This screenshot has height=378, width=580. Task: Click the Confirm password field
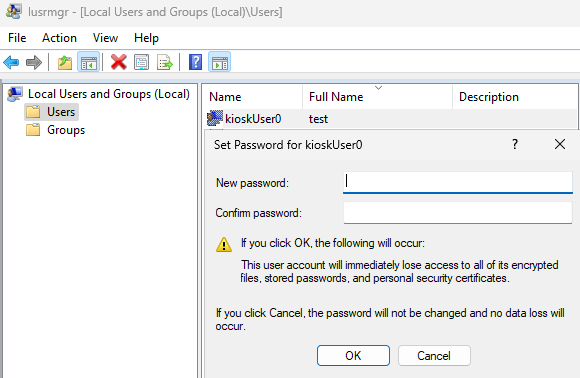tap(458, 213)
